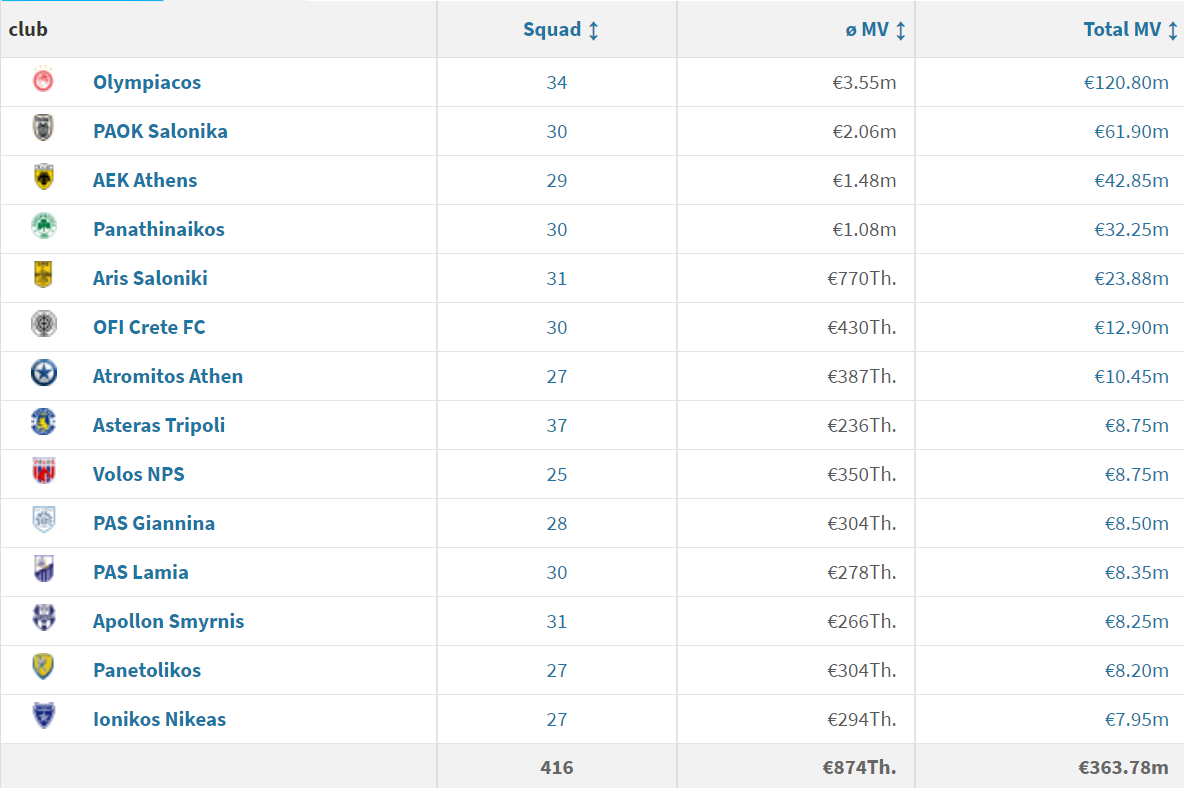Open the PAS Giannina club link
Image resolution: width=1184 pixels, height=788 pixels.
coord(153,523)
